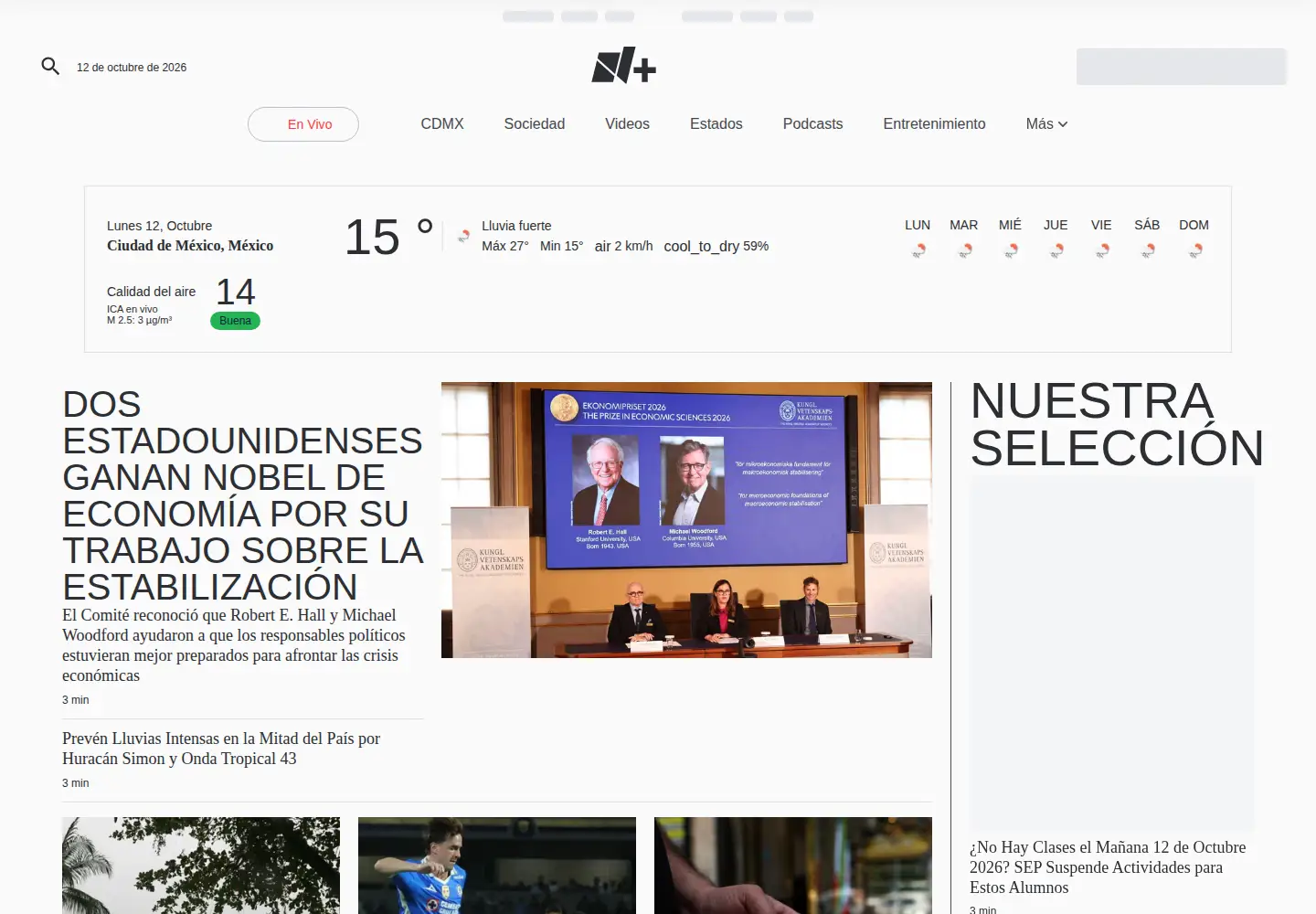Expand the Más menu
The width and height of the screenshot is (1316, 914).
[1046, 123]
